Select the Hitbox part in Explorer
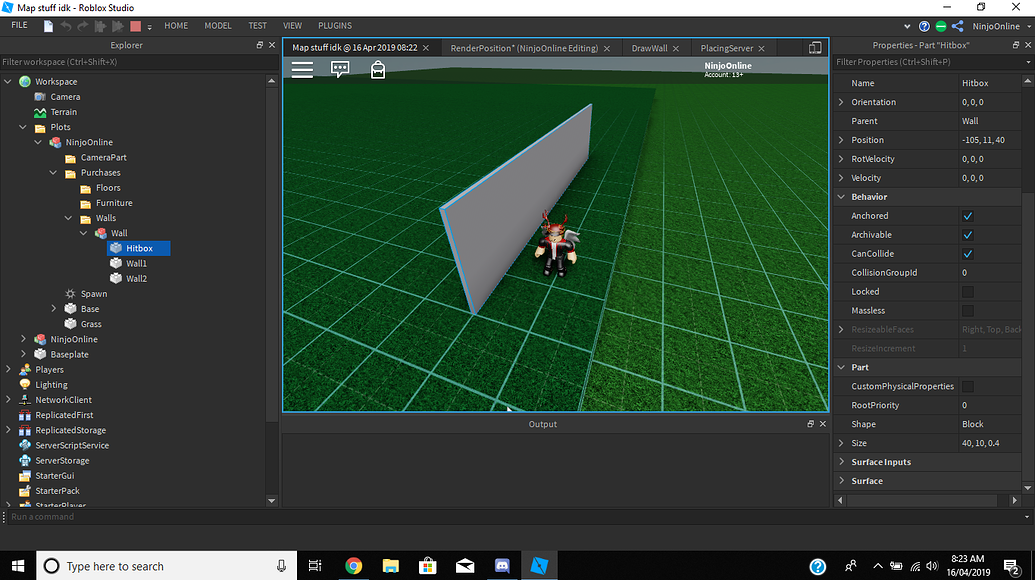Screen dimensions: 1035x580 [x=138, y=247]
